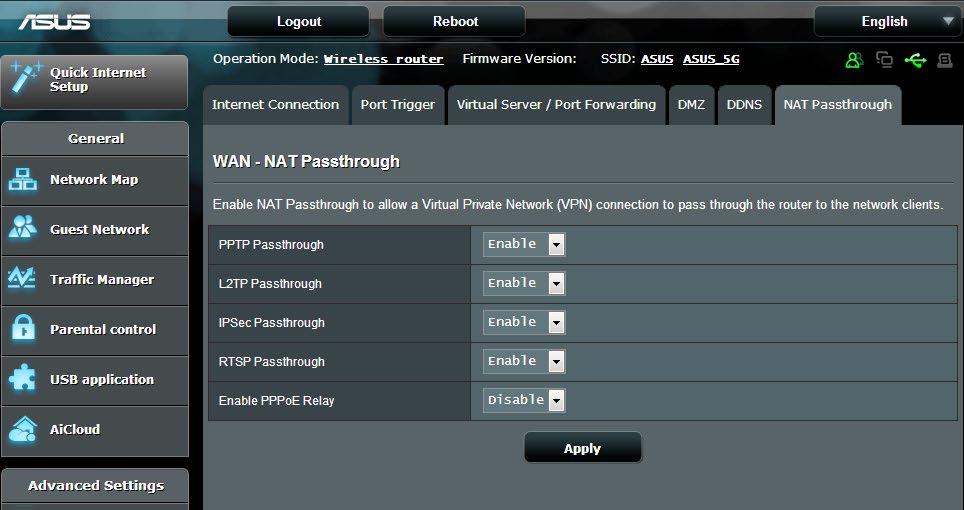Open the Network Map menu item
The height and width of the screenshot is (510, 964).
(x=95, y=181)
